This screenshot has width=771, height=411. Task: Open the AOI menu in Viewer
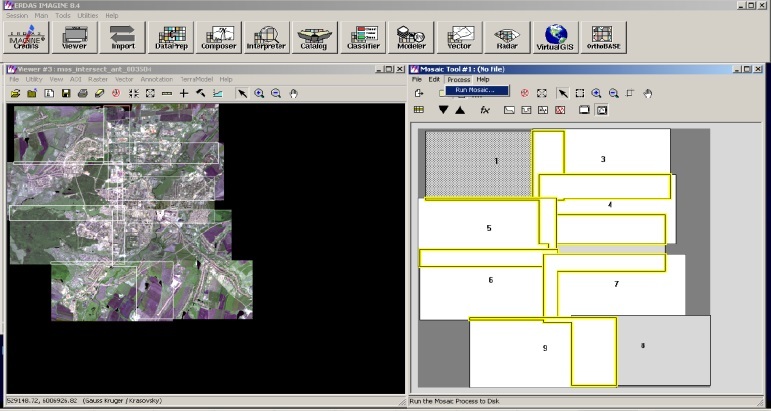(75, 79)
